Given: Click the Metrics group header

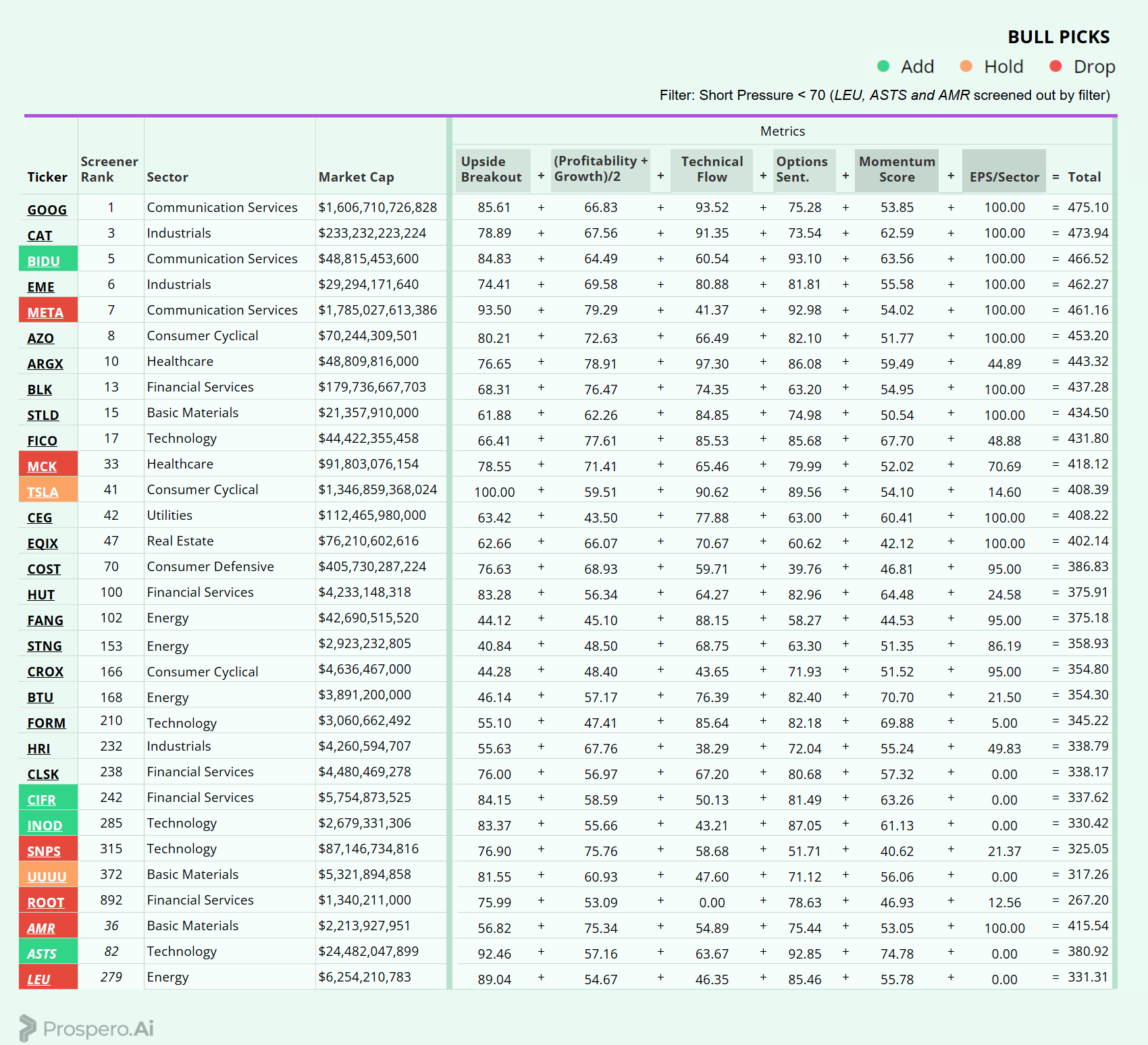Looking at the screenshot, I should (x=782, y=131).
